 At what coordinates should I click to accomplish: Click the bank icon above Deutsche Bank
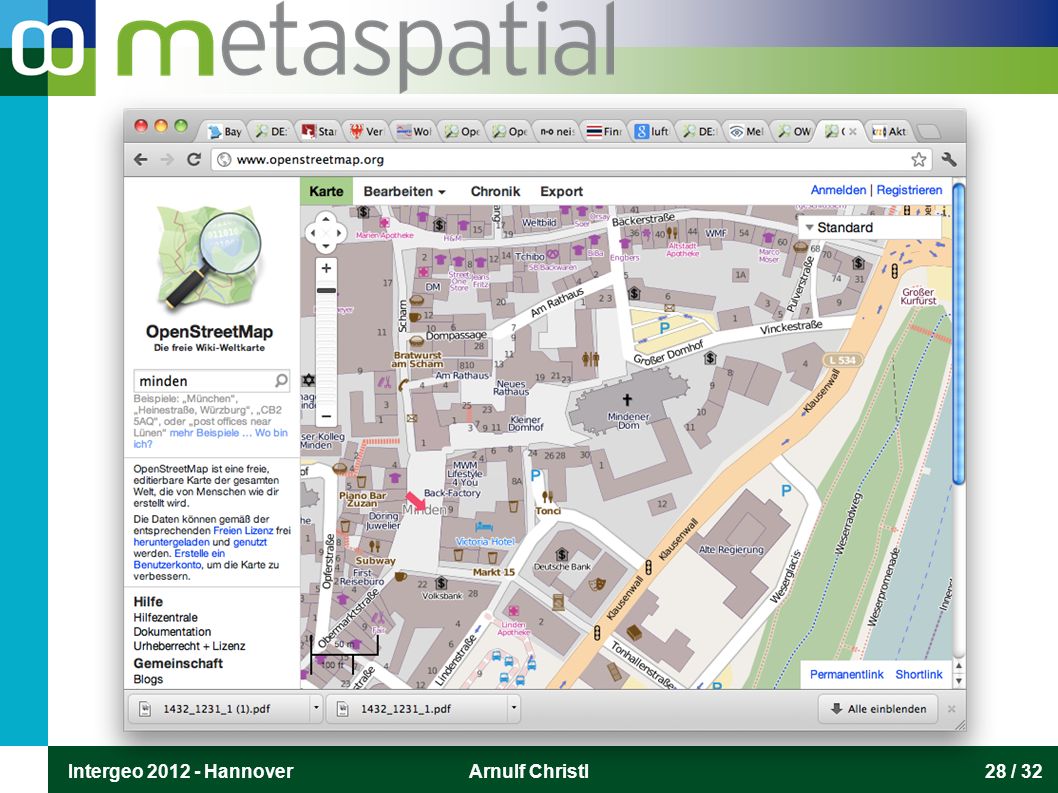[x=561, y=554]
